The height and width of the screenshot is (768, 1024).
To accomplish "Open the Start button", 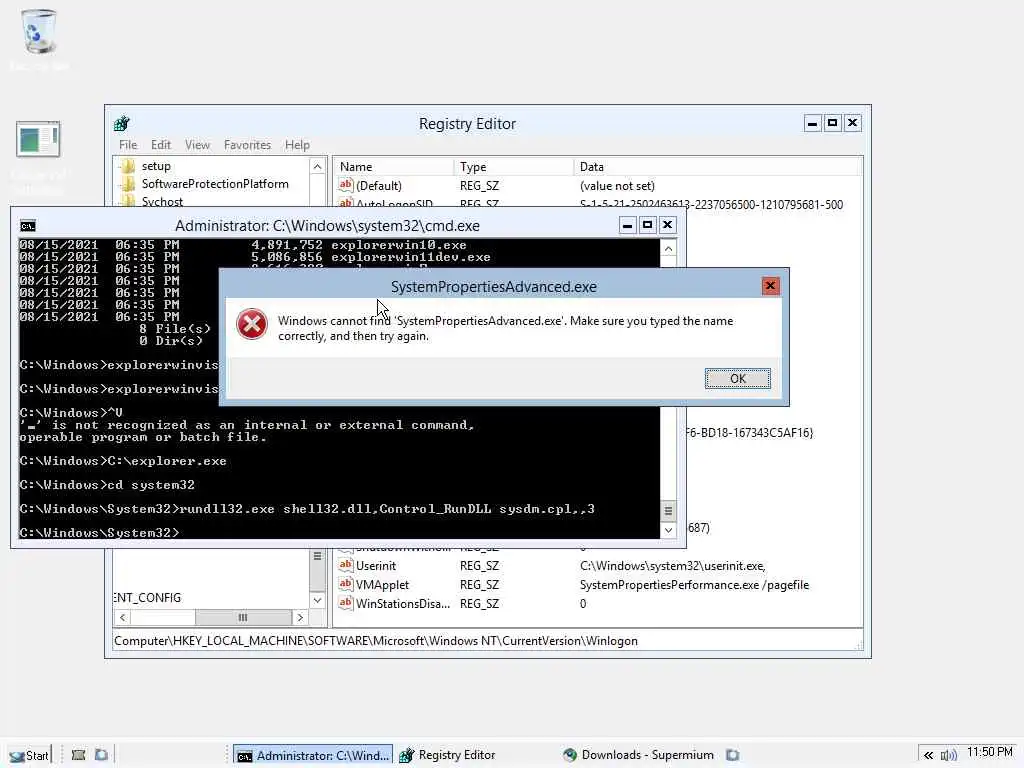I will [29, 756].
